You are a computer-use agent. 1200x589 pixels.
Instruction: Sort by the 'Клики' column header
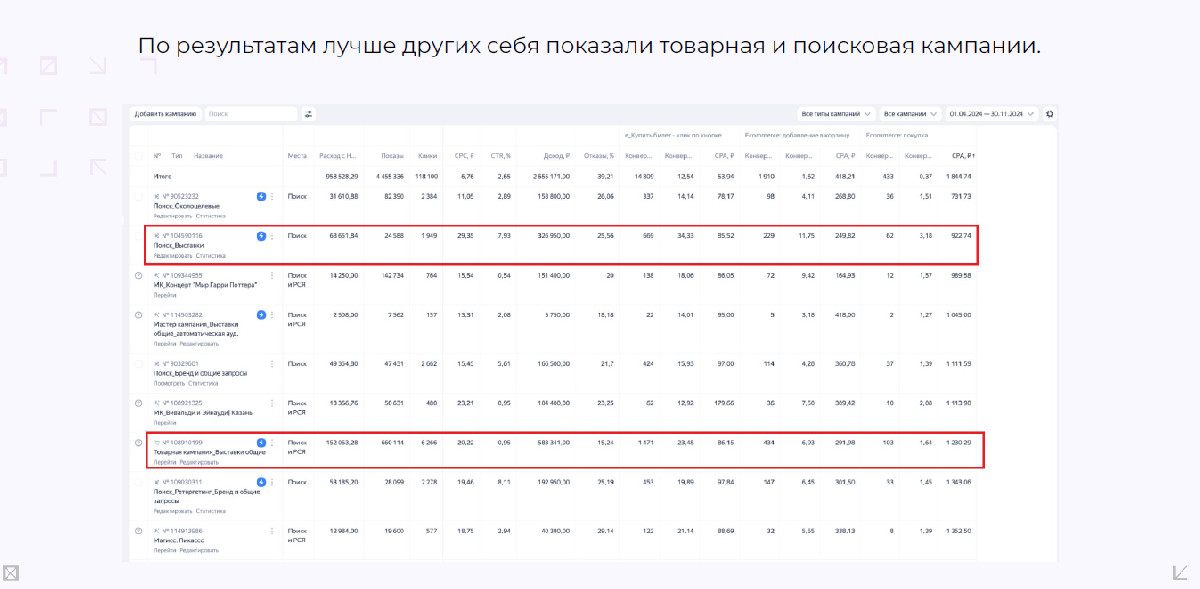coord(428,156)
